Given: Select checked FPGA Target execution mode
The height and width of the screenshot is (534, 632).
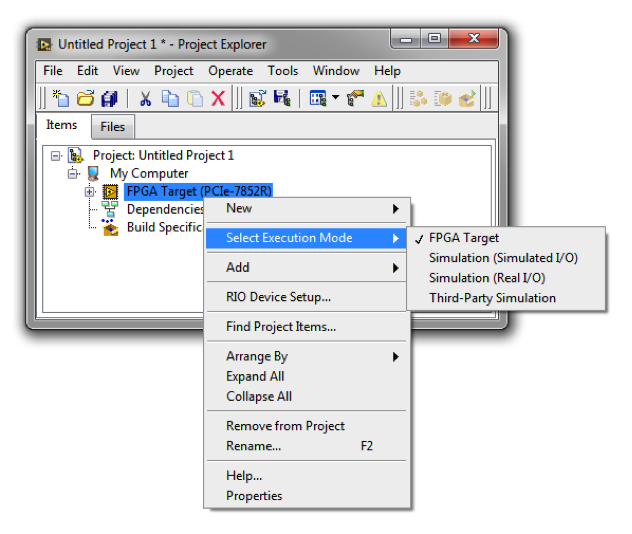Looking at the screenshot, I should 464,238.
